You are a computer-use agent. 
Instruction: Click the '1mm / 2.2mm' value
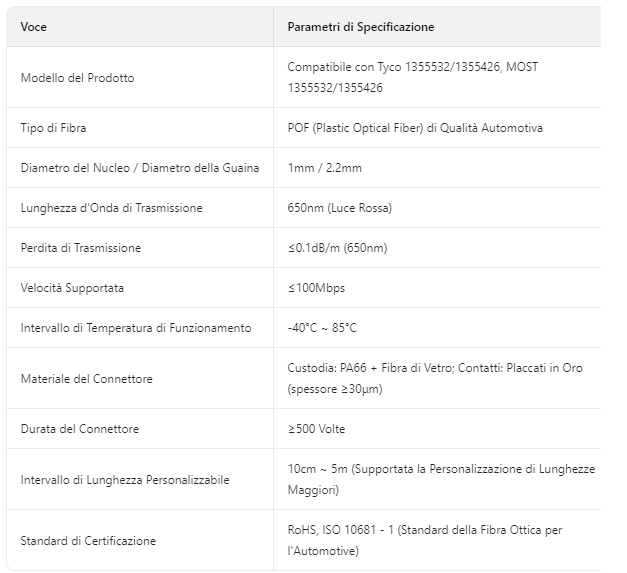point(324,168)
